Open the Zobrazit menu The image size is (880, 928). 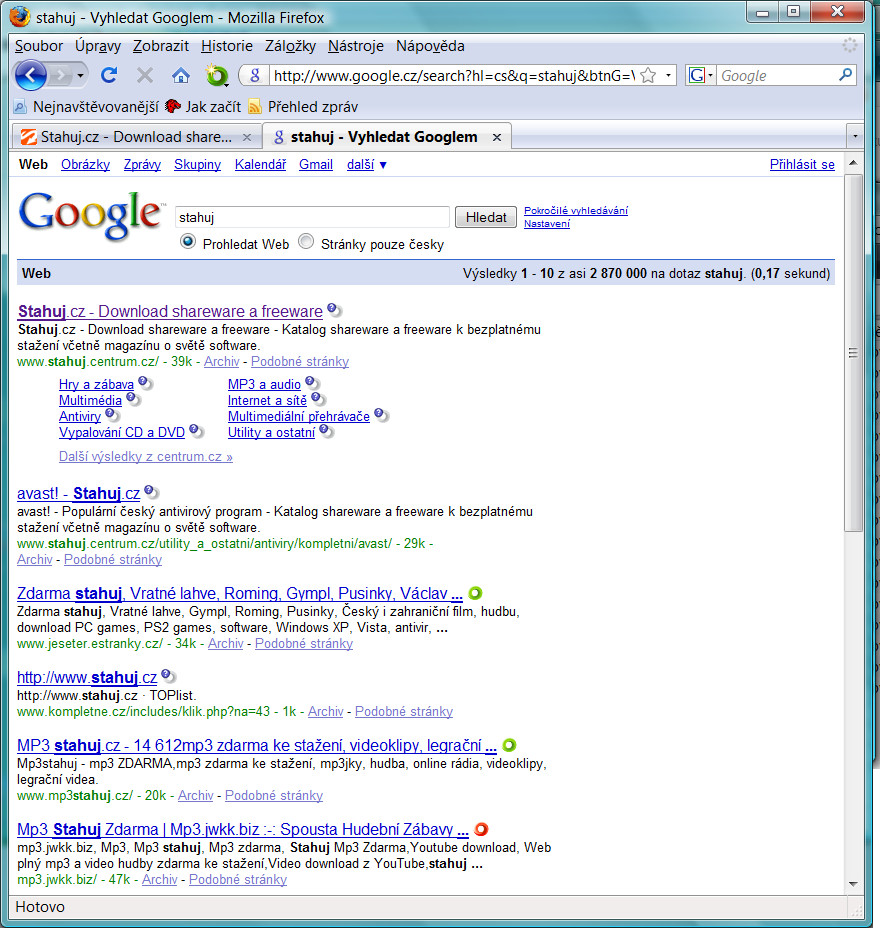(160, 46)
